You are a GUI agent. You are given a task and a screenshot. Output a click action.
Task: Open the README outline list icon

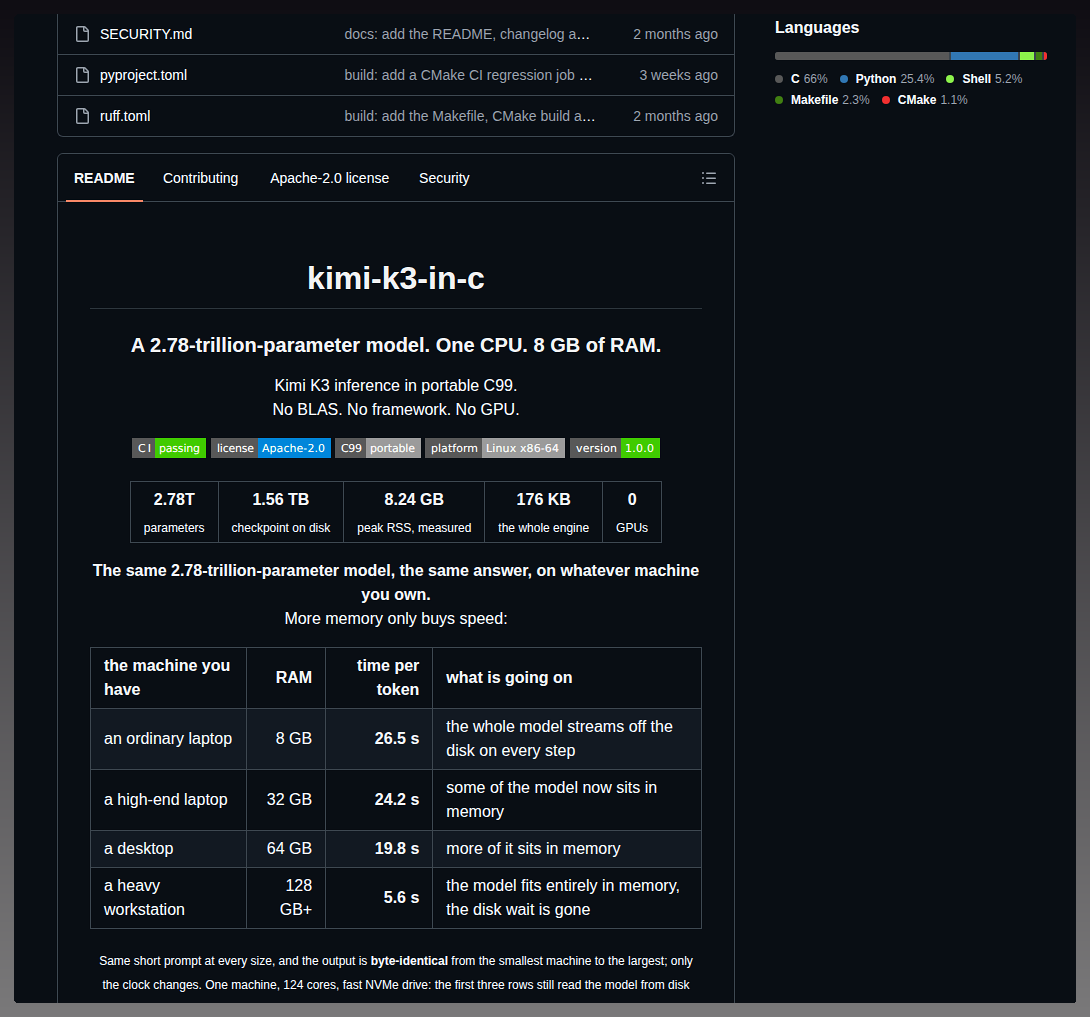[x=708, y=178]
